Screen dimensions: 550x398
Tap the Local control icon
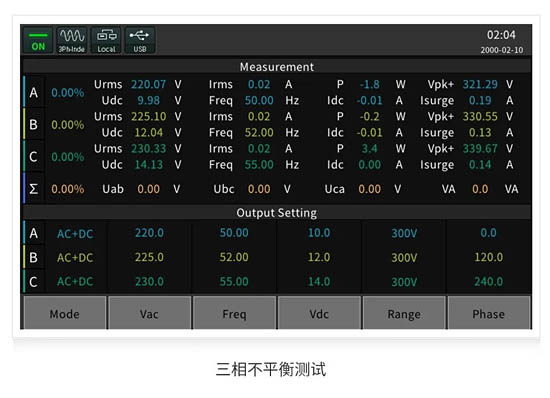point(106,41)
